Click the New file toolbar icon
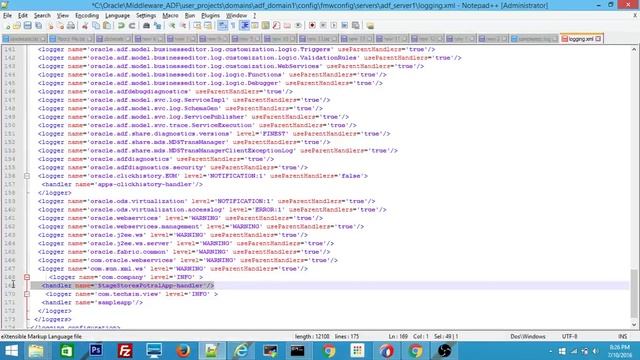The height and width of the screenshot is (360, 640). coord(7,26)
